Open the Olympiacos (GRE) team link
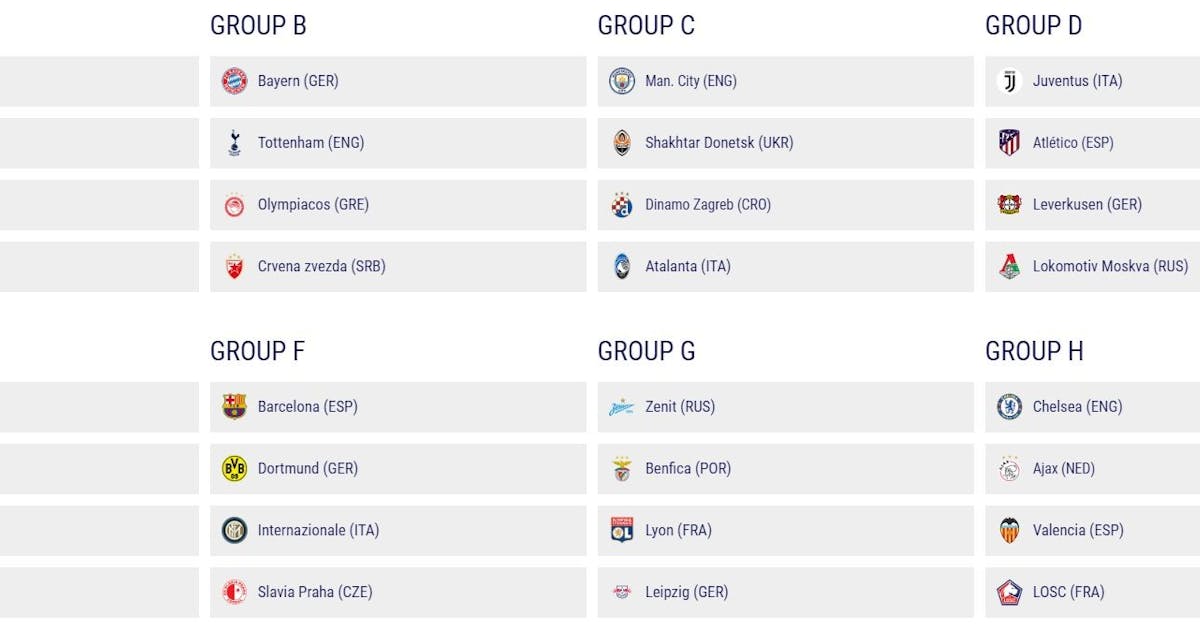Viewport: 1200px width, 630px height. pyautogui.click(x=313, y=205)
